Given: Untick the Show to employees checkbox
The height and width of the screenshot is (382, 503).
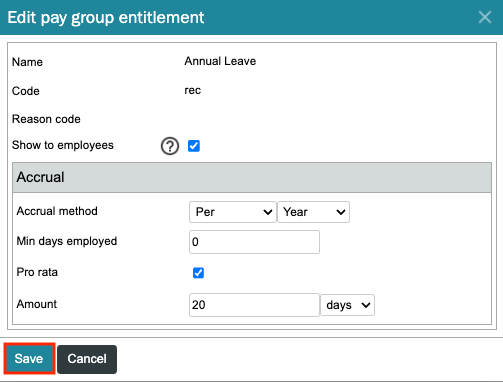Looking at the screenshot, I should click(194, 146).
